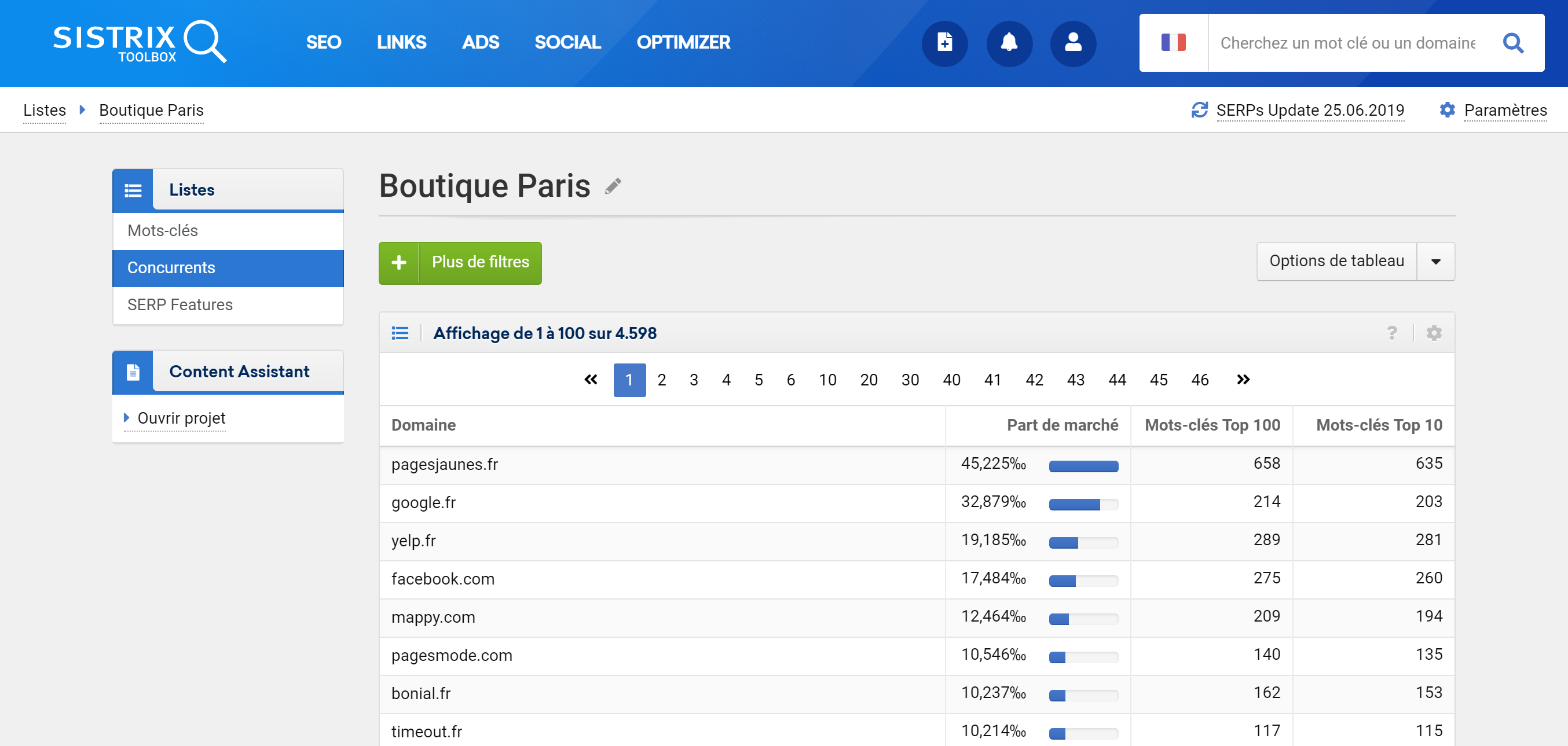
Task: Click google.fr market share bar
Action: (1083, 505)
